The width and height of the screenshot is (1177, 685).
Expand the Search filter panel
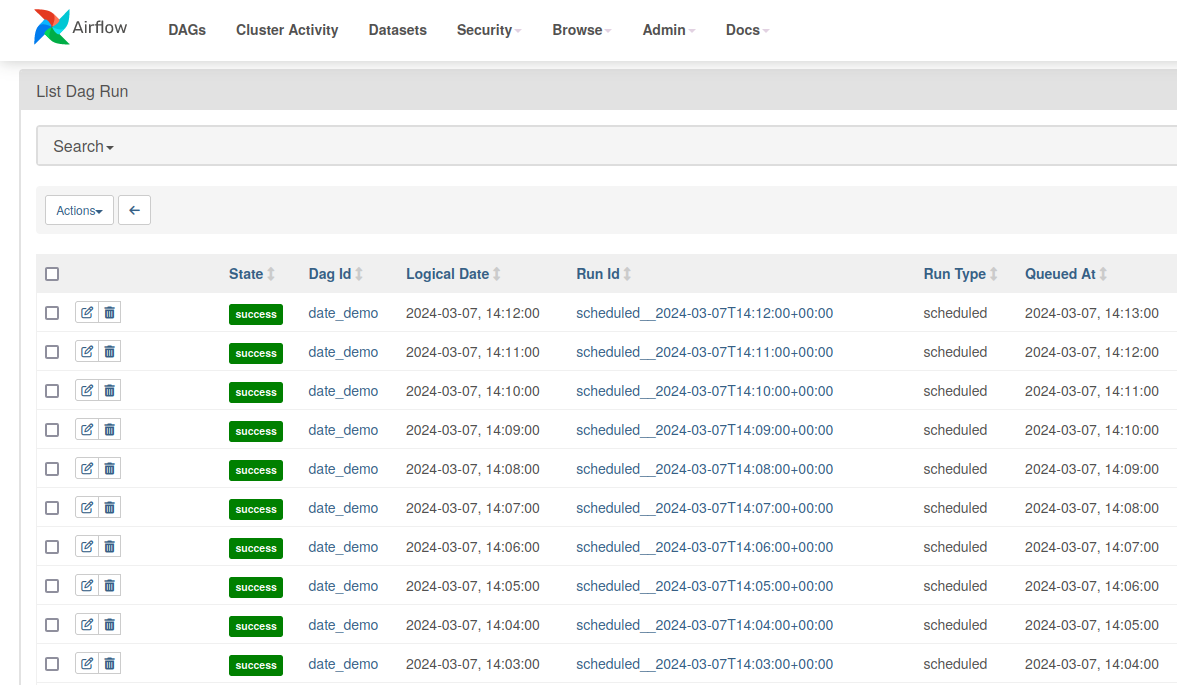tap(83, 146)
